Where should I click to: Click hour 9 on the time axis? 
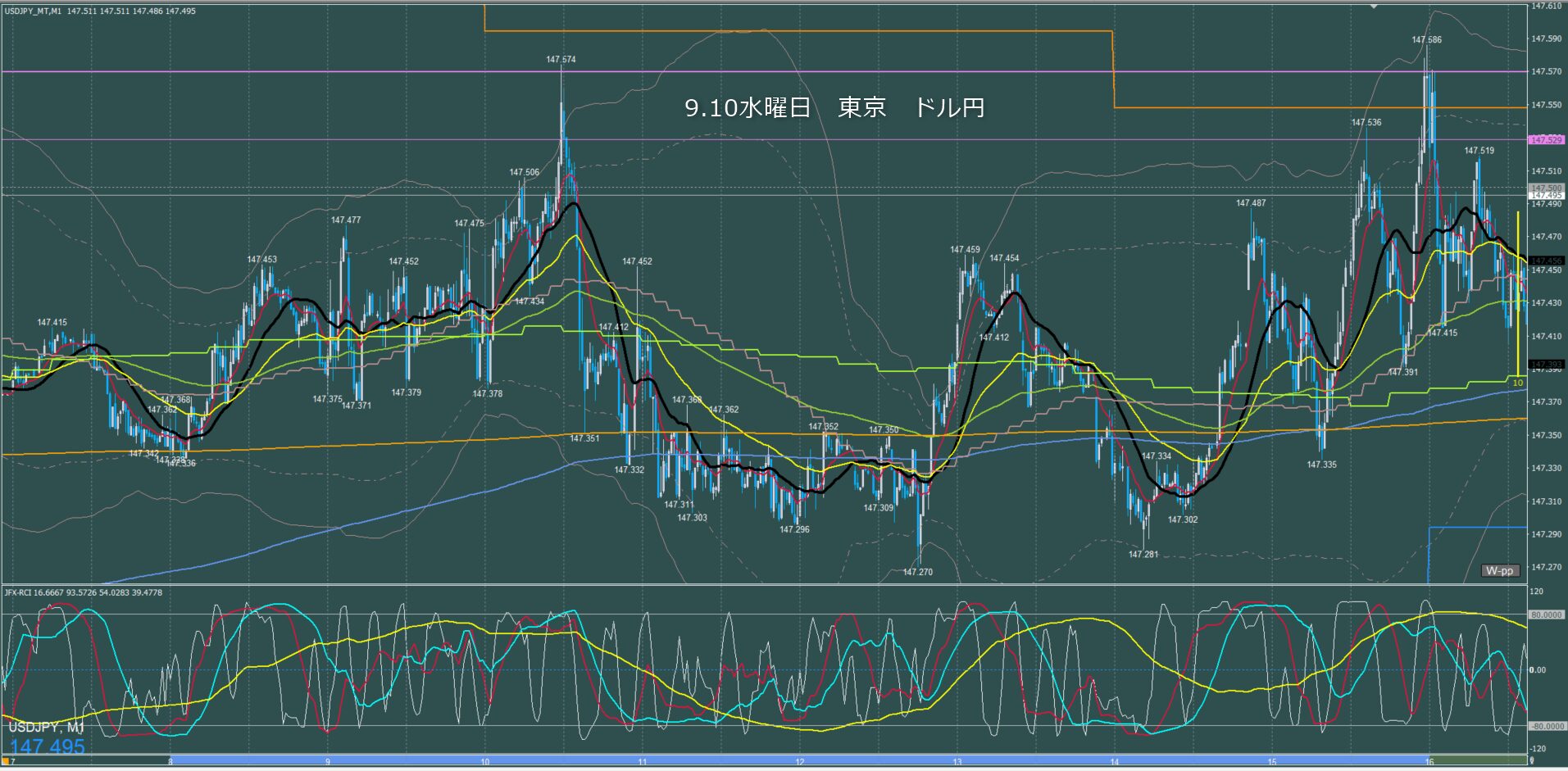328,761
